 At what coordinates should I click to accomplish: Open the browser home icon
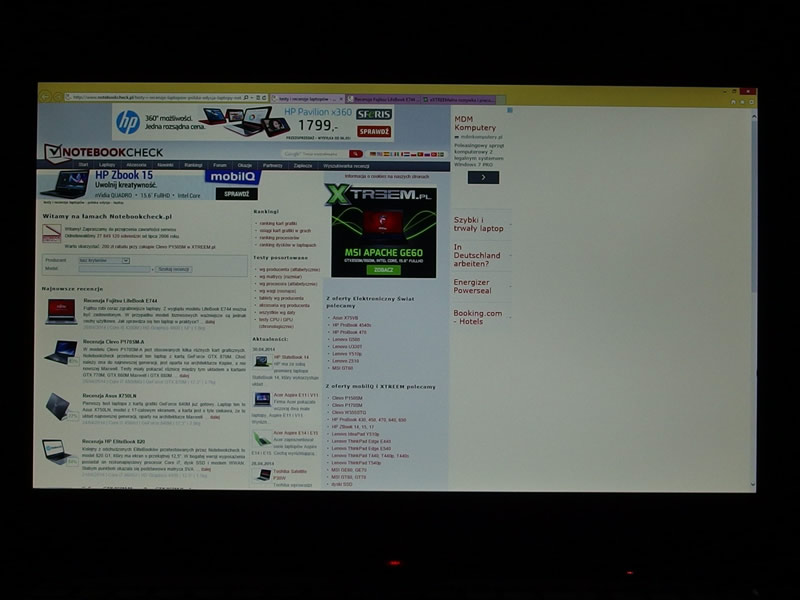coord(733,102)
